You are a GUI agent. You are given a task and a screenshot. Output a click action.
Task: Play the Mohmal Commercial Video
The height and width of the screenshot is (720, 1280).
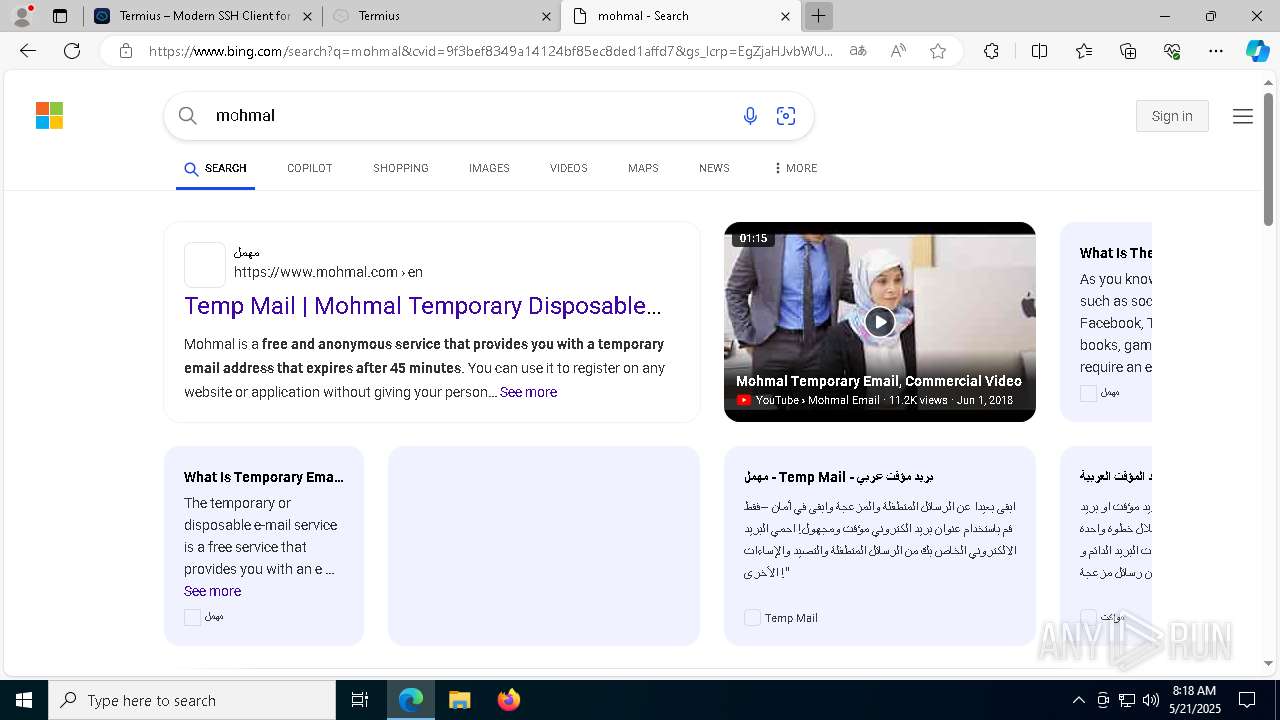880,321
